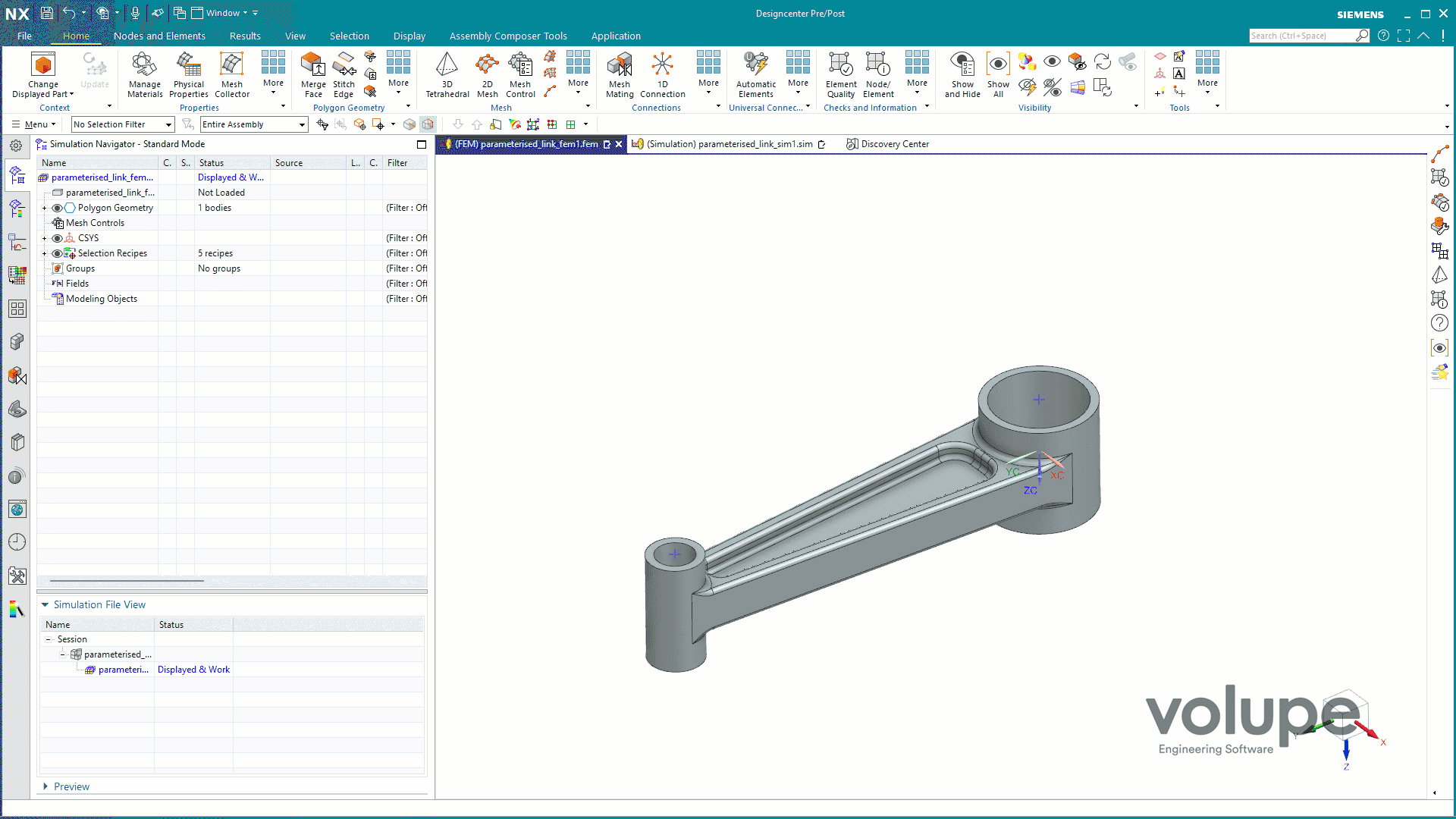Open Automatic Elements tool
Screen dimensions: 1456x819
(756, 74)
